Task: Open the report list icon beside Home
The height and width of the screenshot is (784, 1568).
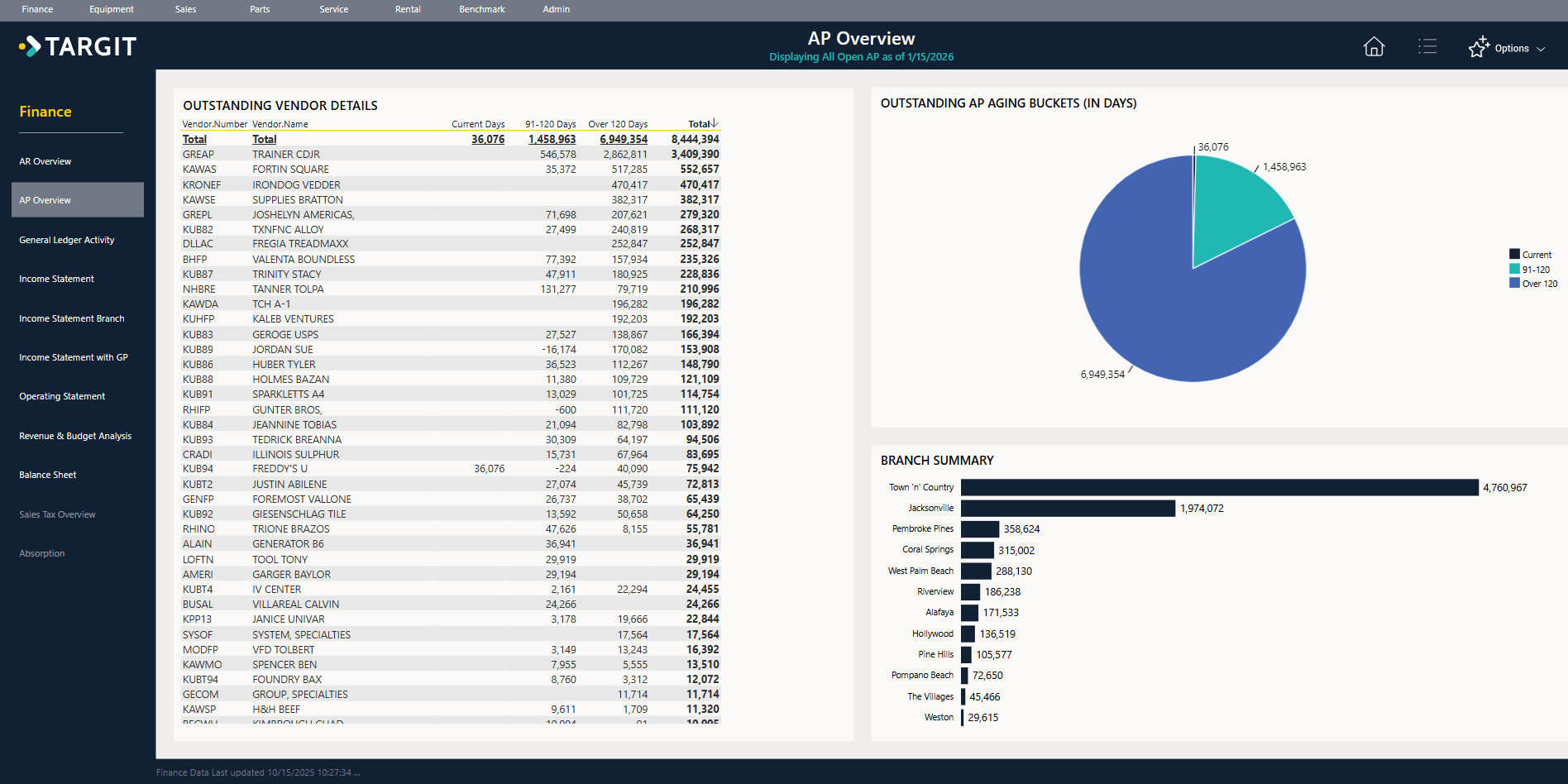Action: [x=1428, y=47]
